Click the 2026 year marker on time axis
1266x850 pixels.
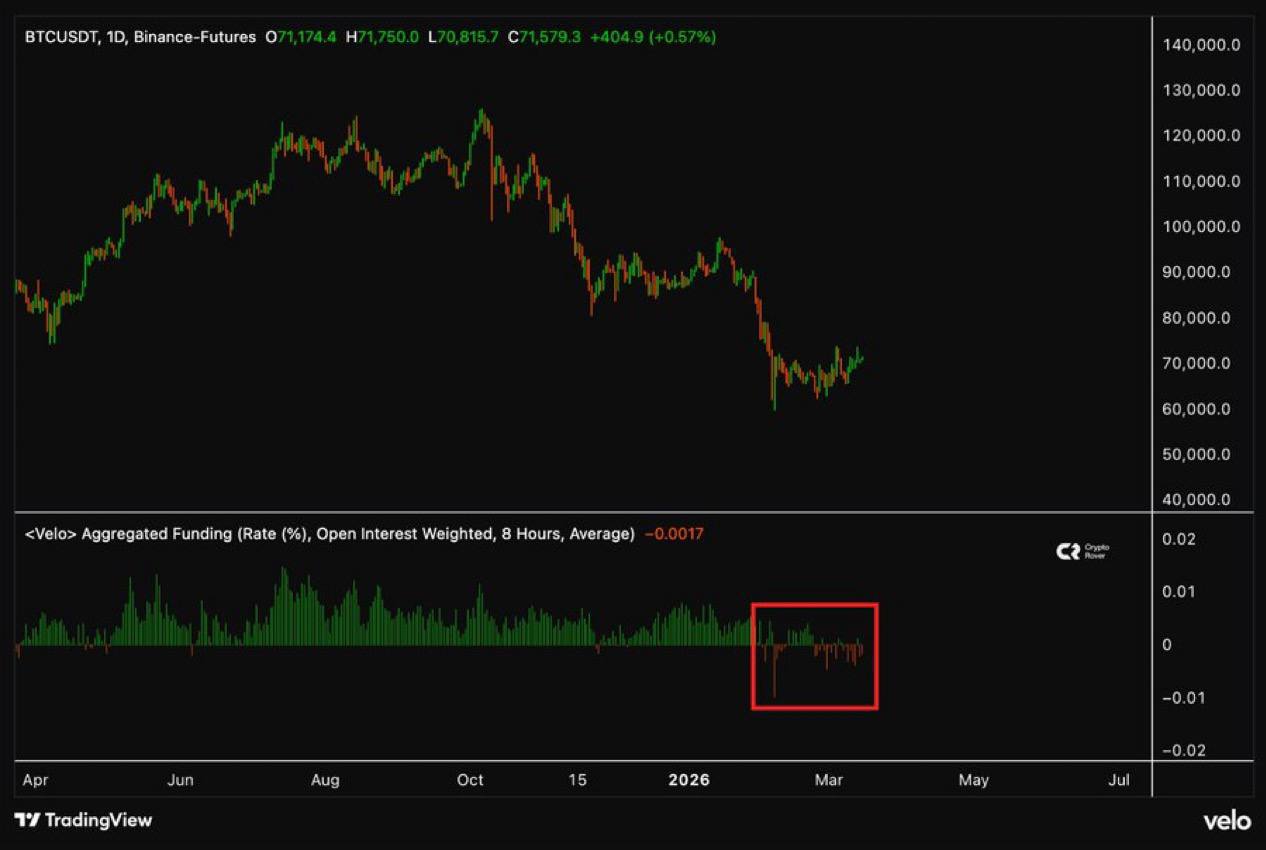coord(688,780)
